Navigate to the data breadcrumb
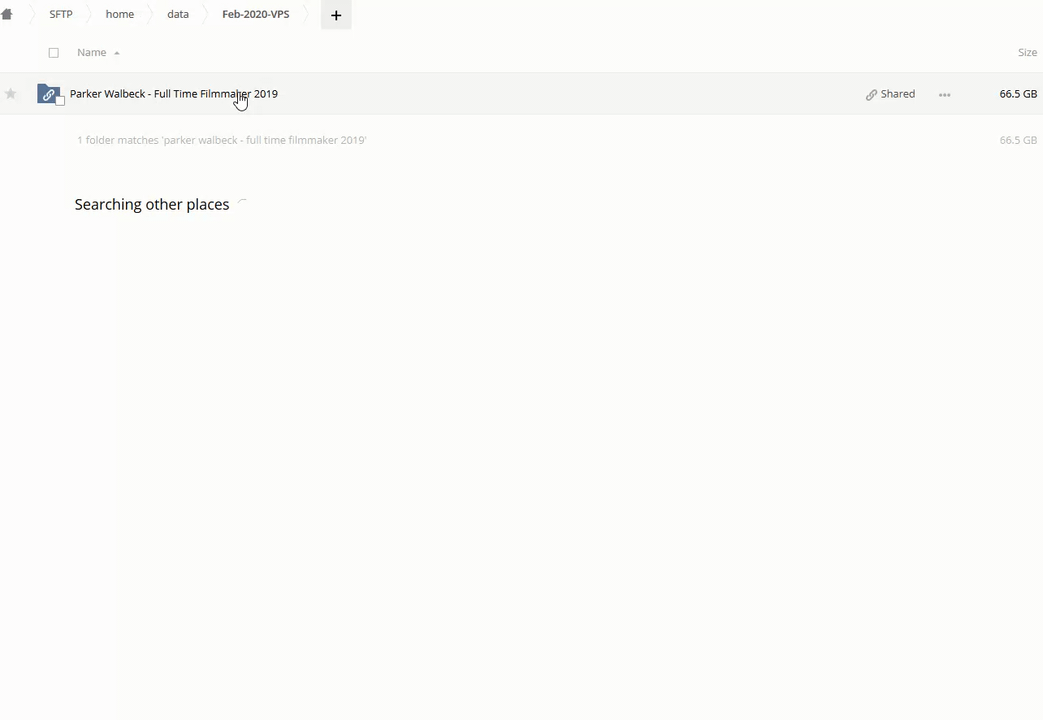 [178, 14]
